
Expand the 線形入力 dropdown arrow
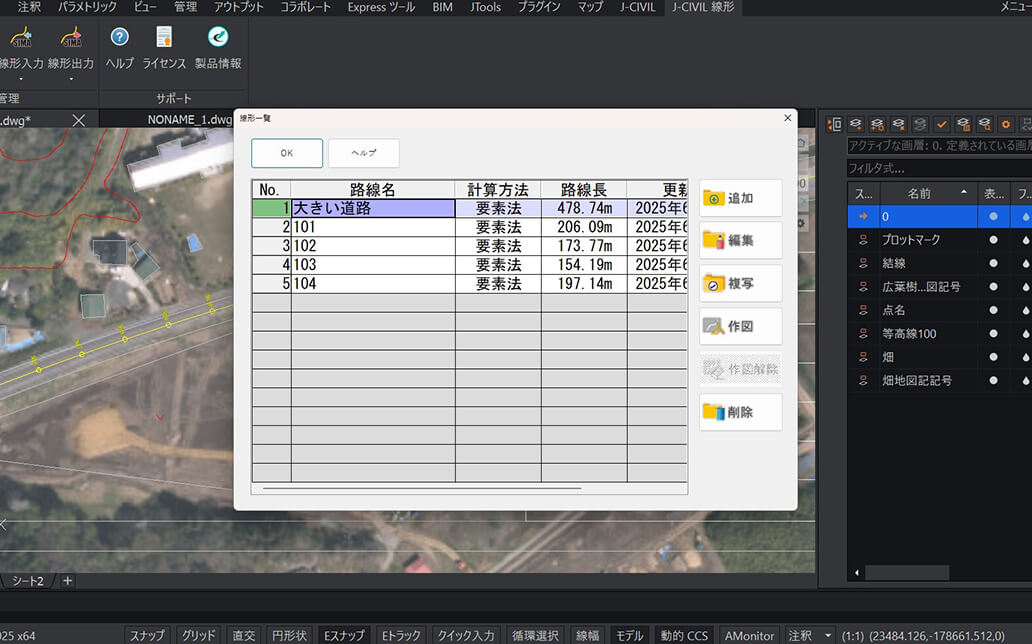pos(20,79)
